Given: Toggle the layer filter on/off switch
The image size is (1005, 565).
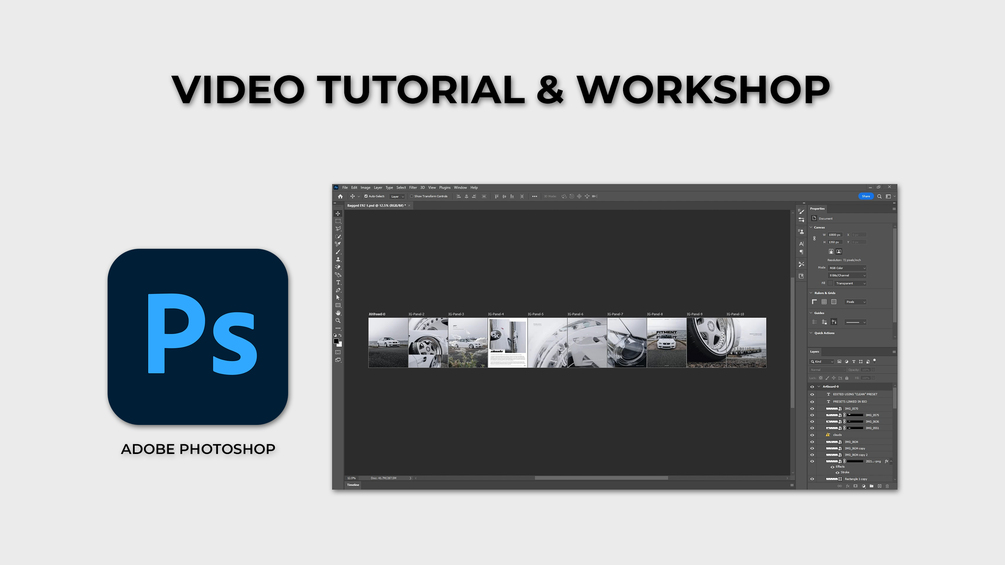Looking at the screenshot, I should (x=874, y=361).
